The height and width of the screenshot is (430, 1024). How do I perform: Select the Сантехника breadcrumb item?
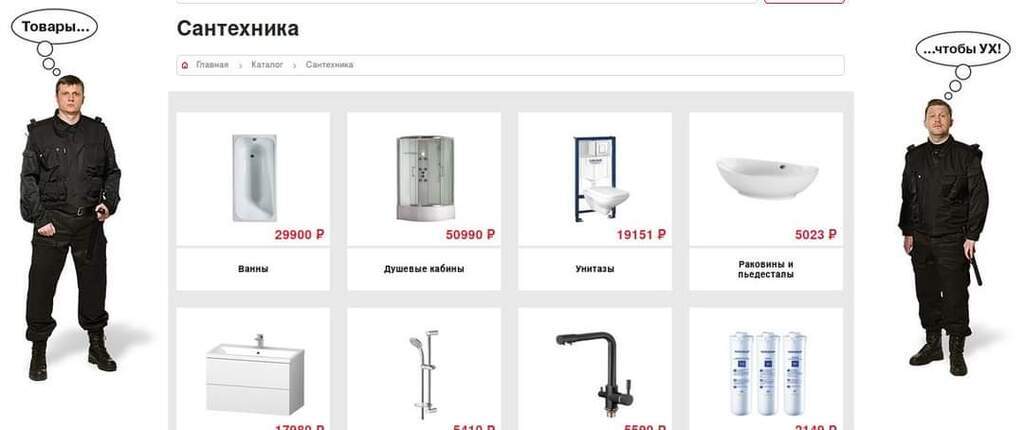329,65
